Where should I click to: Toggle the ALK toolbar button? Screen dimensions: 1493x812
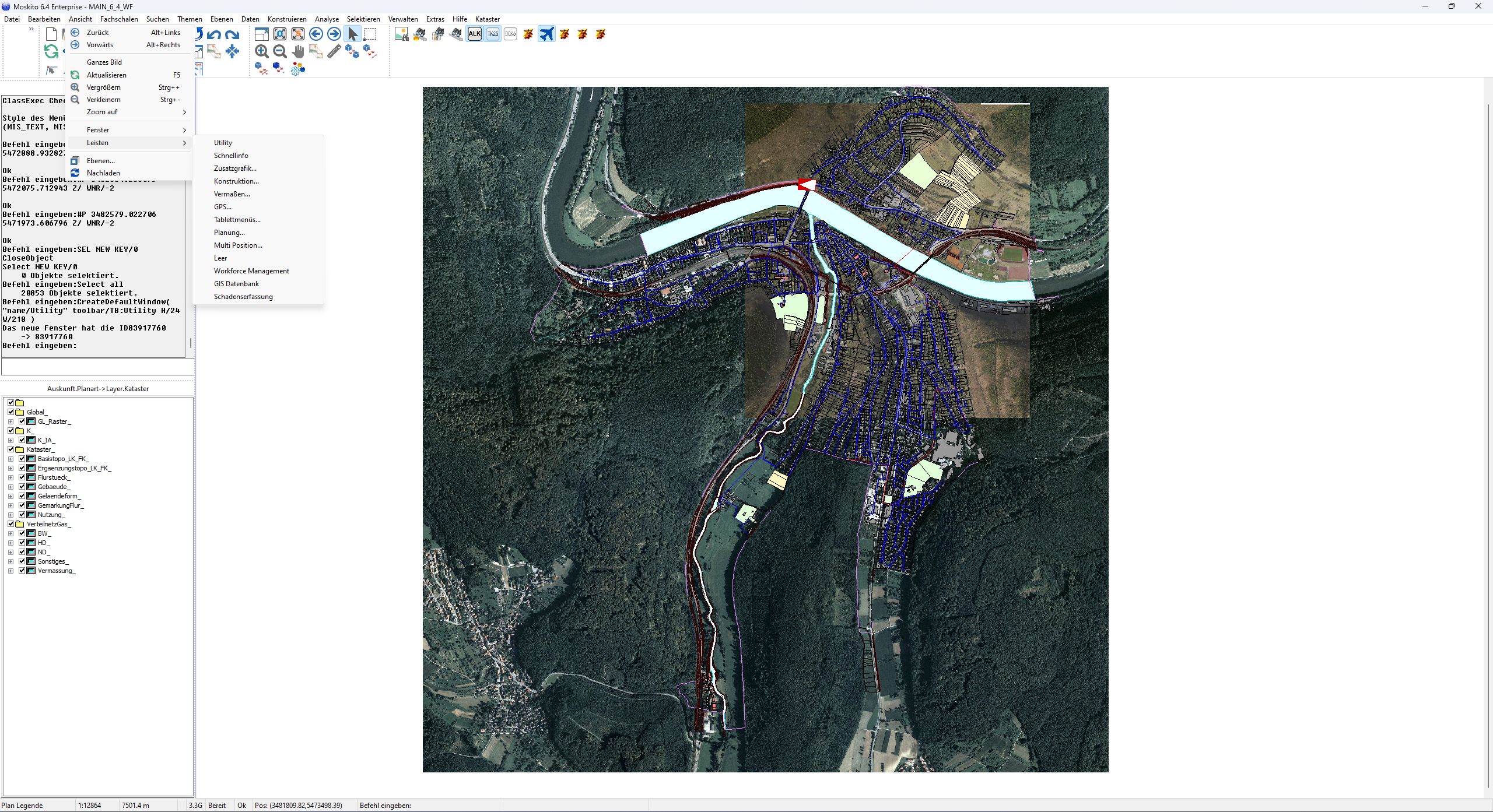474,34
